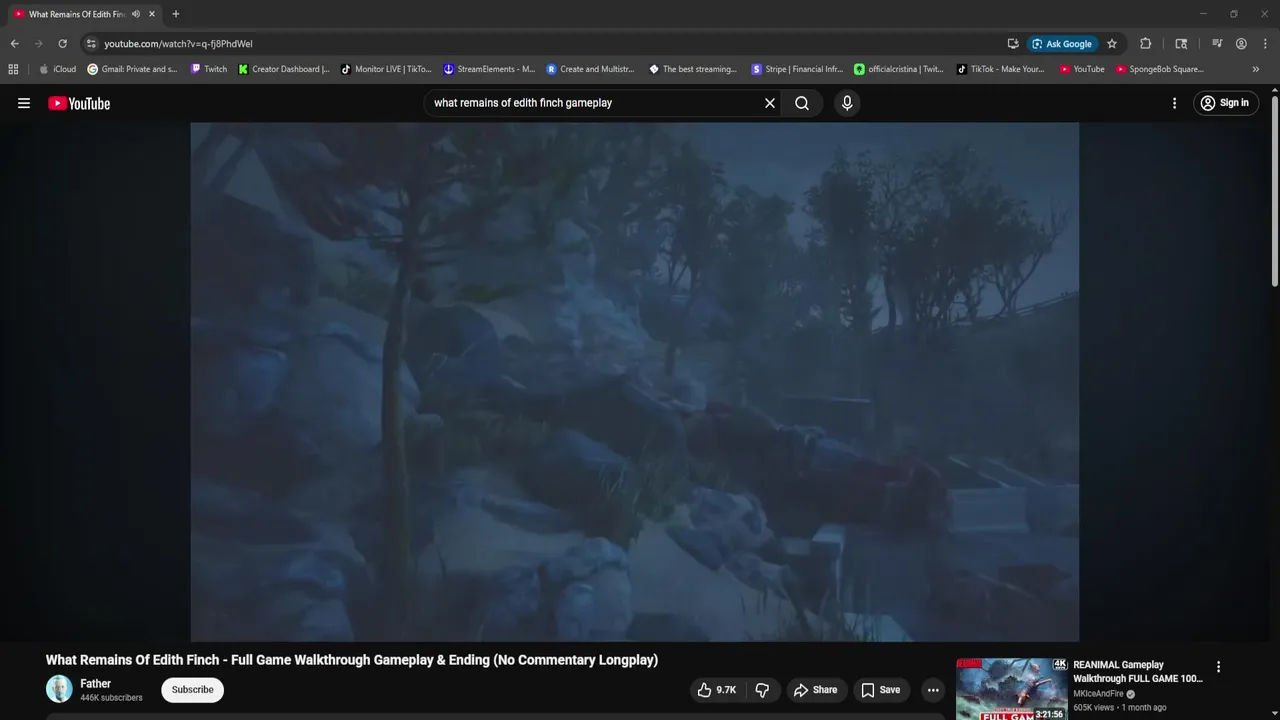Like the video with thumbs up
Image resolution: width=1280 pixels, height=720 pixels.
(717, 690)
